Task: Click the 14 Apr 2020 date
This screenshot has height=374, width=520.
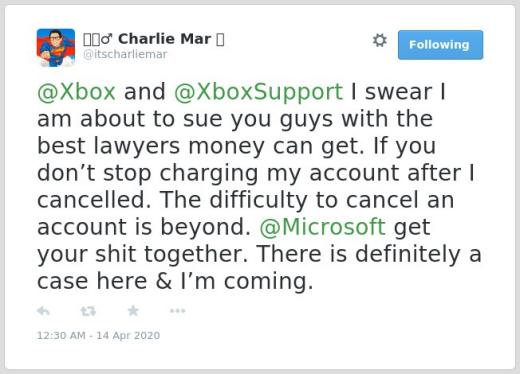Action: (x=128, y=335)
